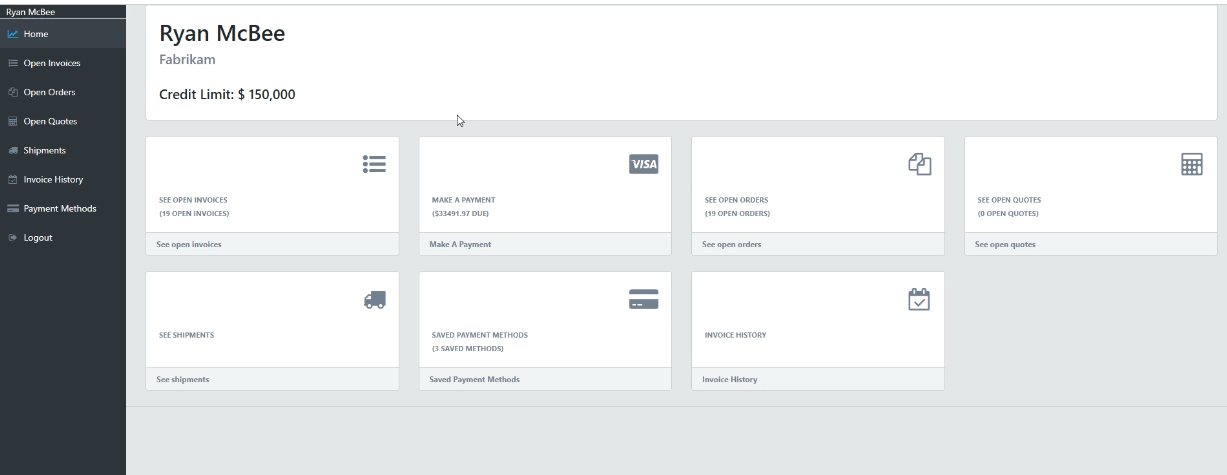The width and height of the screenshot is (1227, 475).
Task: Open Invoice History from the sidebar
Action: [x=63, y=180]
